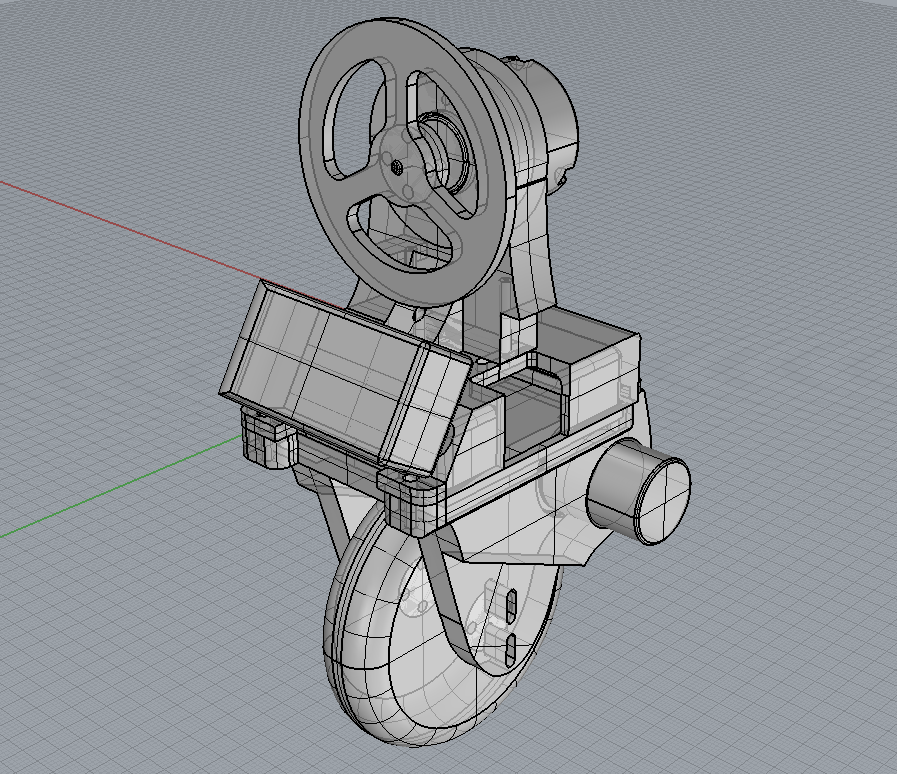Click the lower slot on the bottom wheel
The height and width of the screenshot is (774, 897).
click(511, 648)
